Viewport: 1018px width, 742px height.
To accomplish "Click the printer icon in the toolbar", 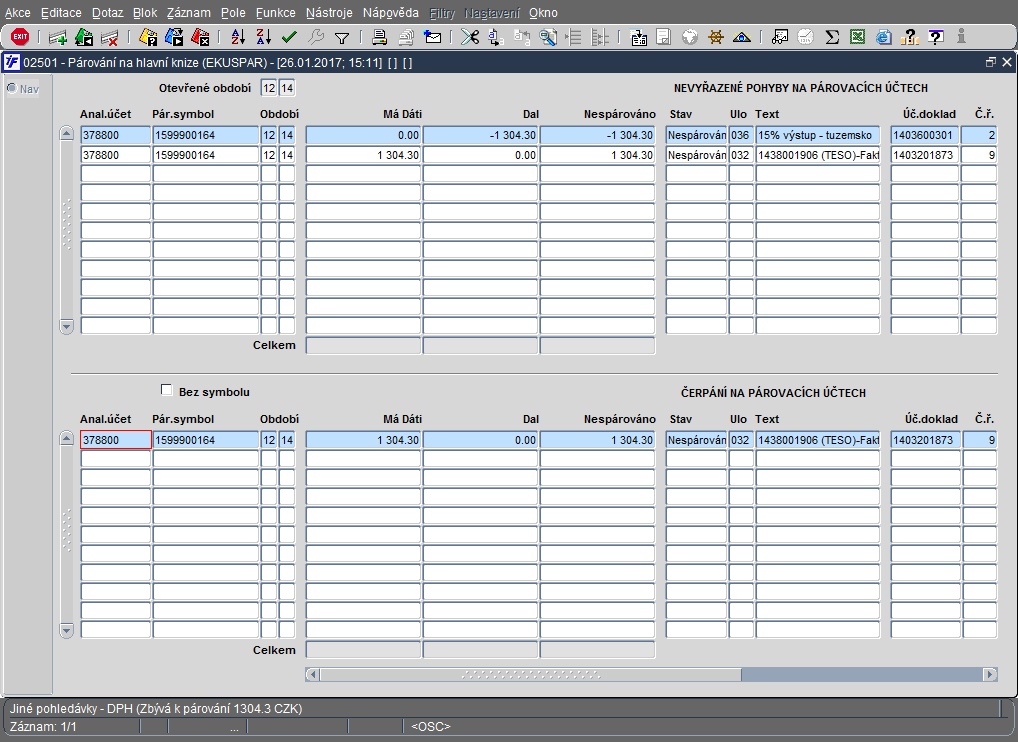I will click(x=379, y=38).
